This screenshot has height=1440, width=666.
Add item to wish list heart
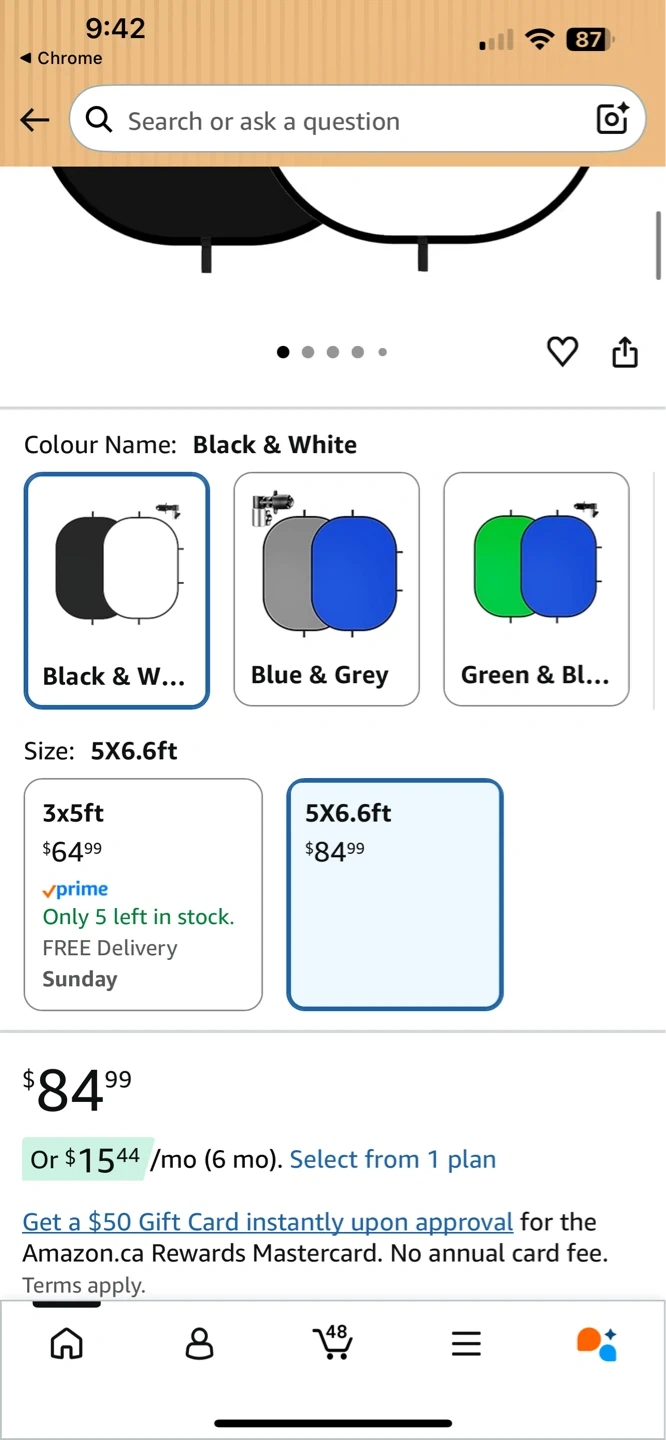[x=562, y=352]
